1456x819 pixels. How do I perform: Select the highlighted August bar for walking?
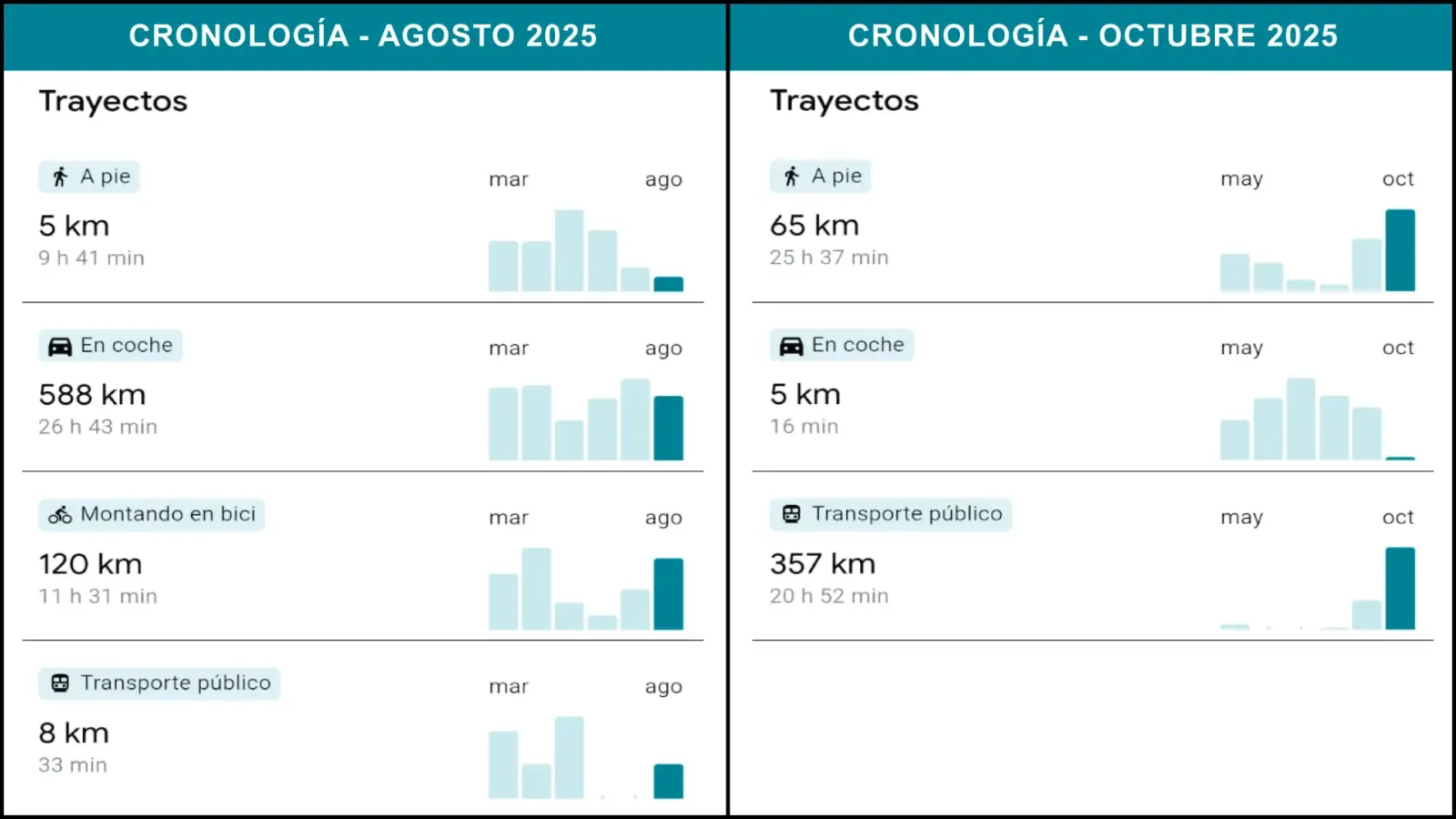pos(668,284)
